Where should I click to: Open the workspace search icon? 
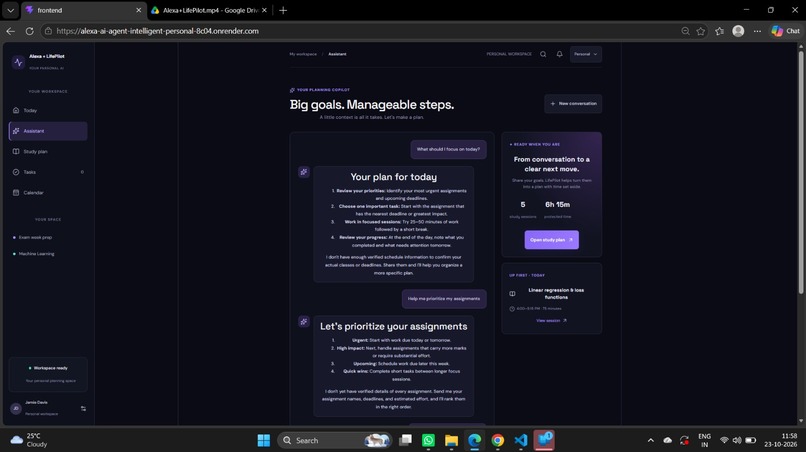tap(543, 54)
